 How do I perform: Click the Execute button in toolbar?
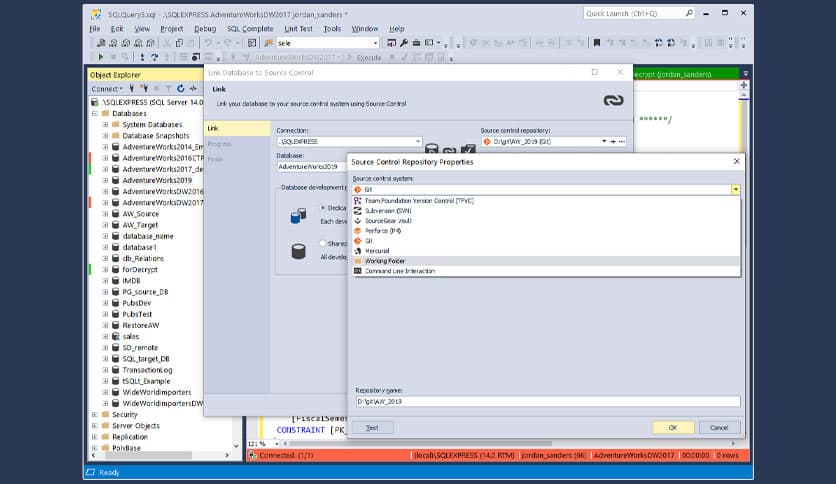pos(364,58)
